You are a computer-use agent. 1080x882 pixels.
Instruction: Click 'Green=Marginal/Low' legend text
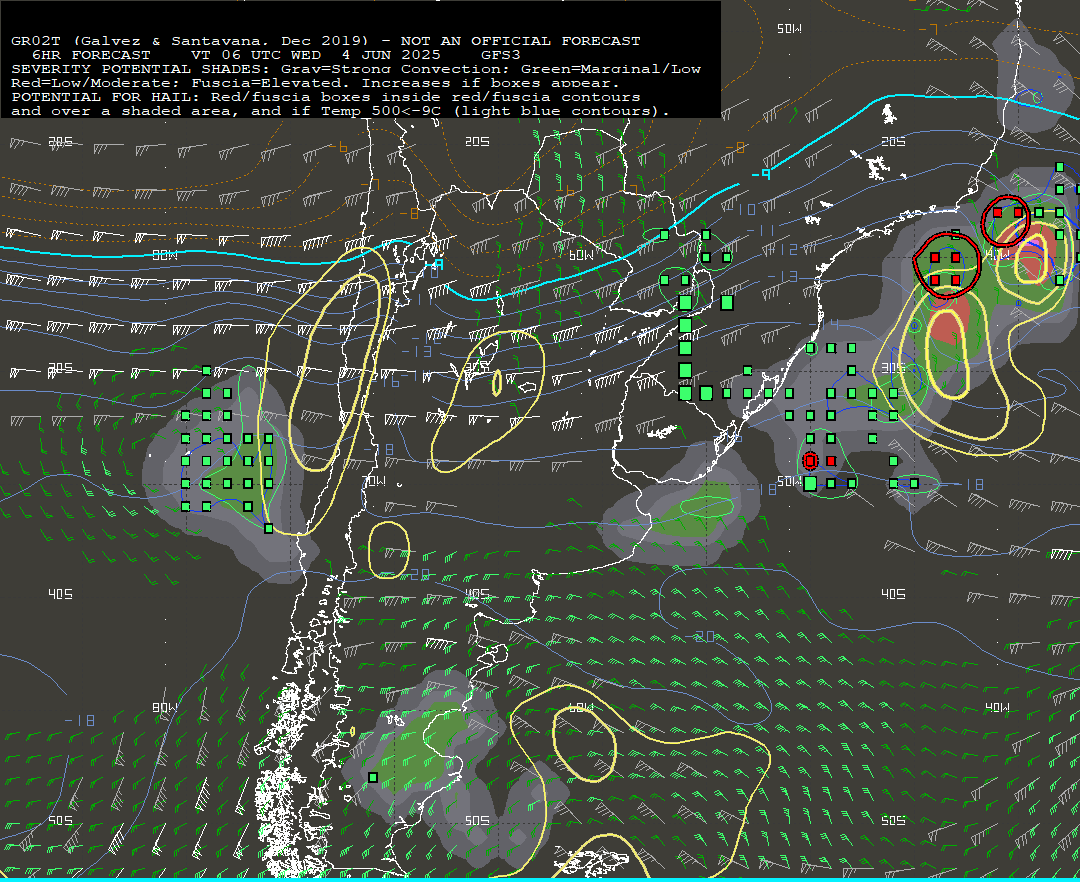611,69
